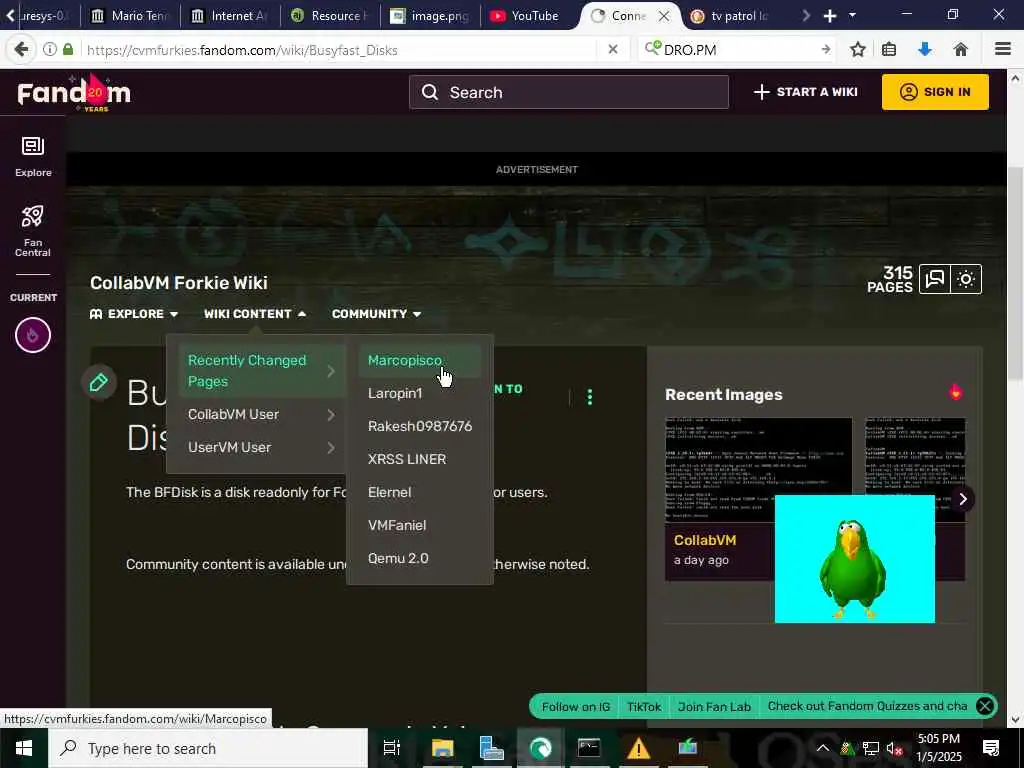This screenshot has height=768, width=1024.
Task: Expand the COMMUNITY menu
Action: (376, 314)
